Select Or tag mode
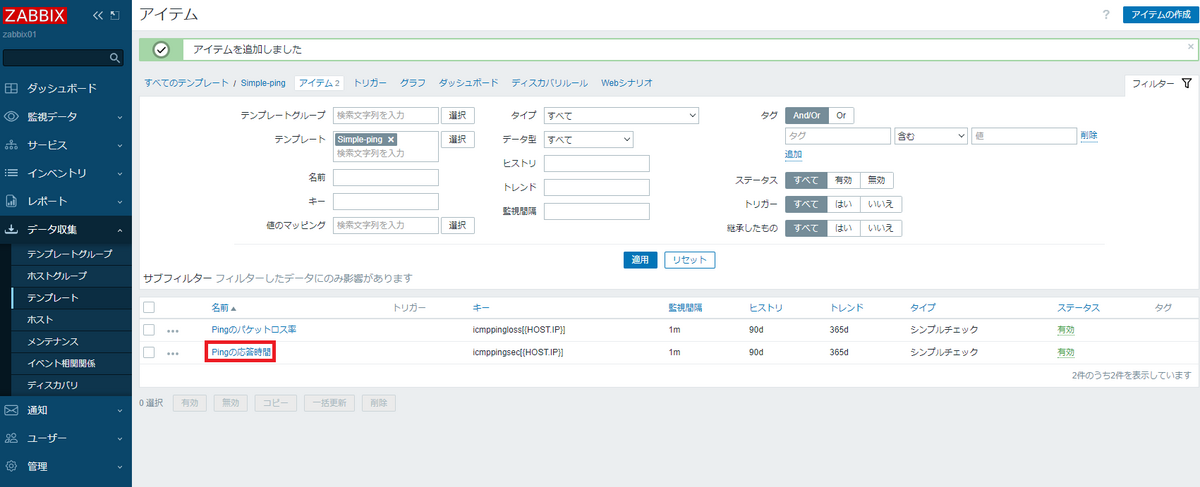1200x487 pixels. tap(841, 115)
